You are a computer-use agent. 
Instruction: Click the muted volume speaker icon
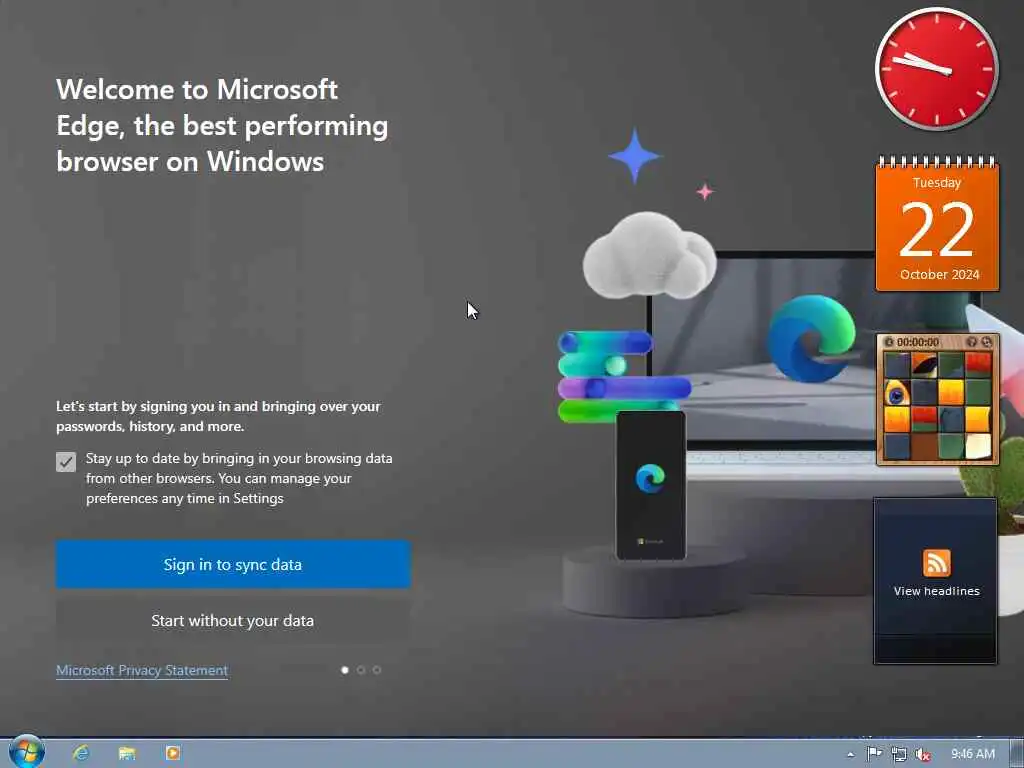[922, 754]
